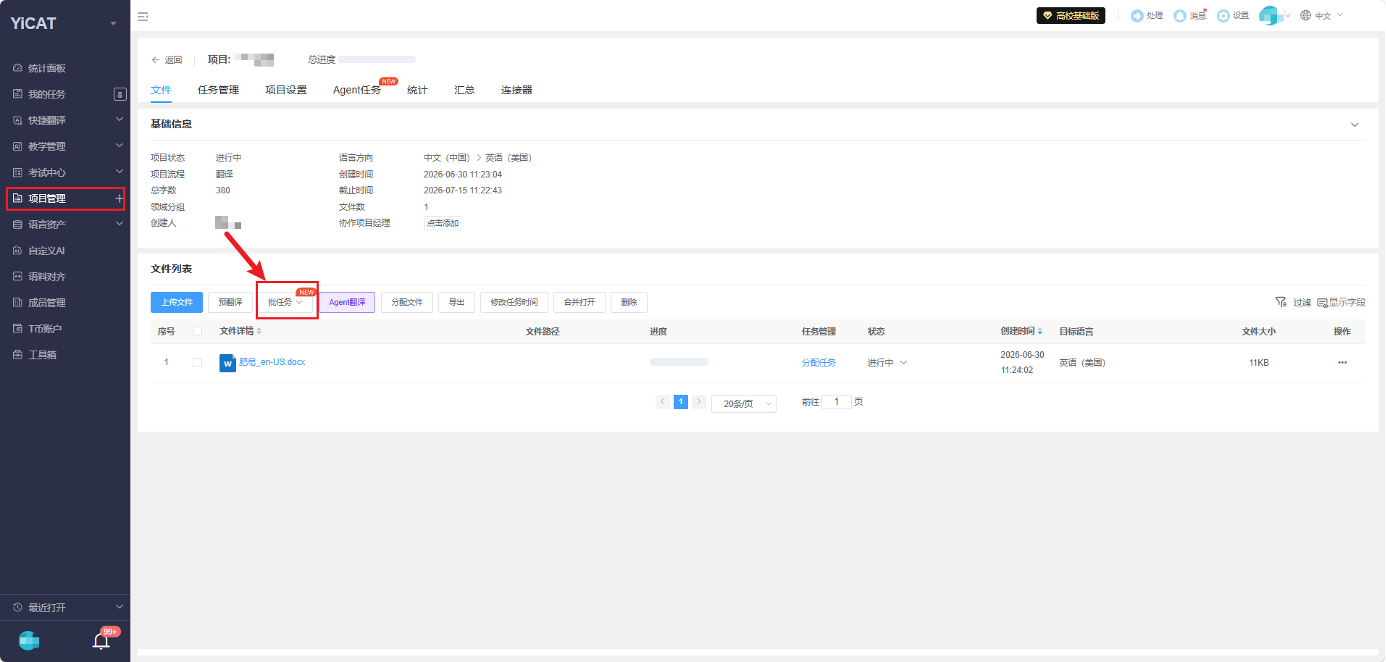Switch to the 连接器 tab
Image resolution: width=1386 pixels, height=662 pixels.
[516, 90]
